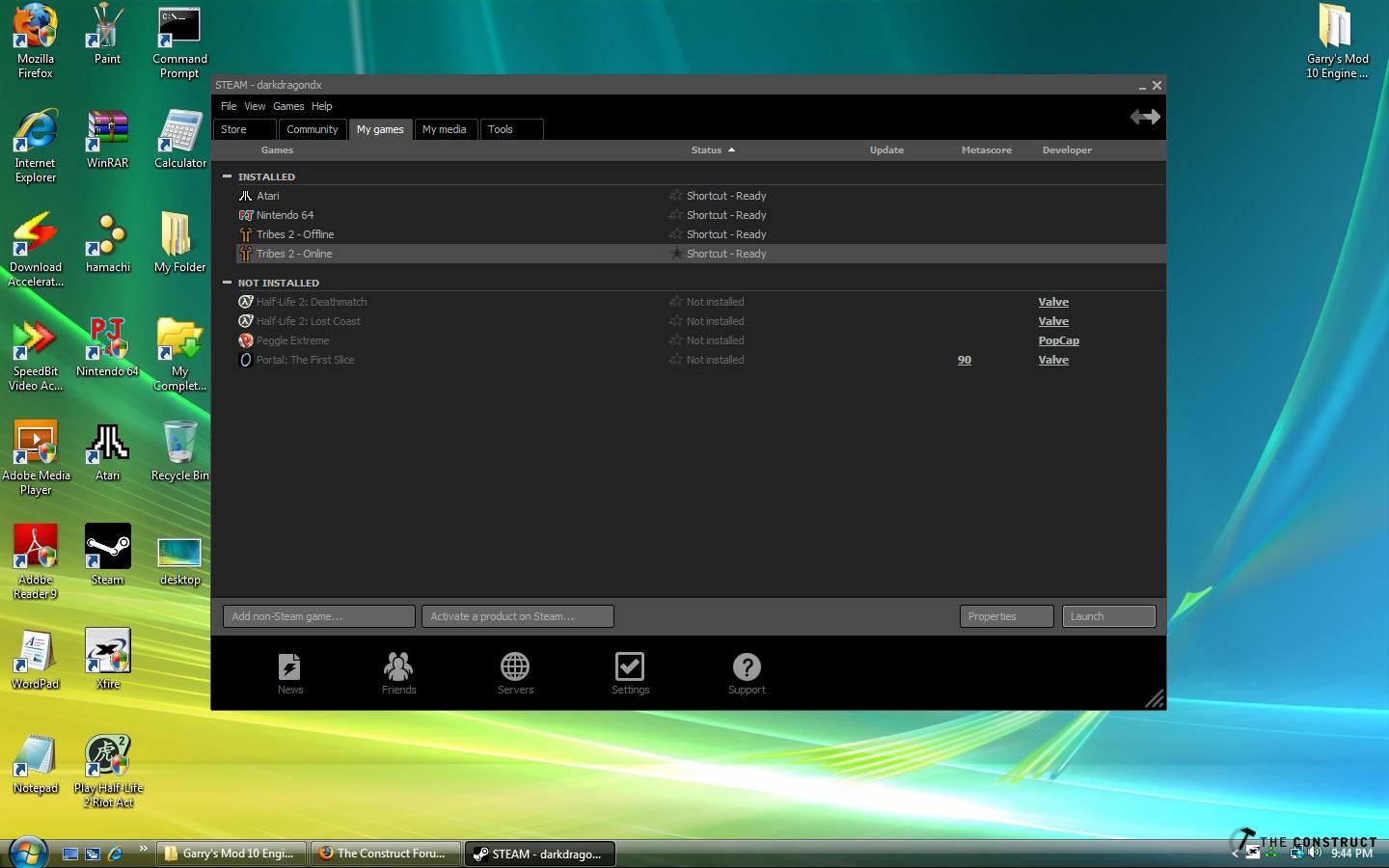Open the Help menu in Steam

point(322,106)
